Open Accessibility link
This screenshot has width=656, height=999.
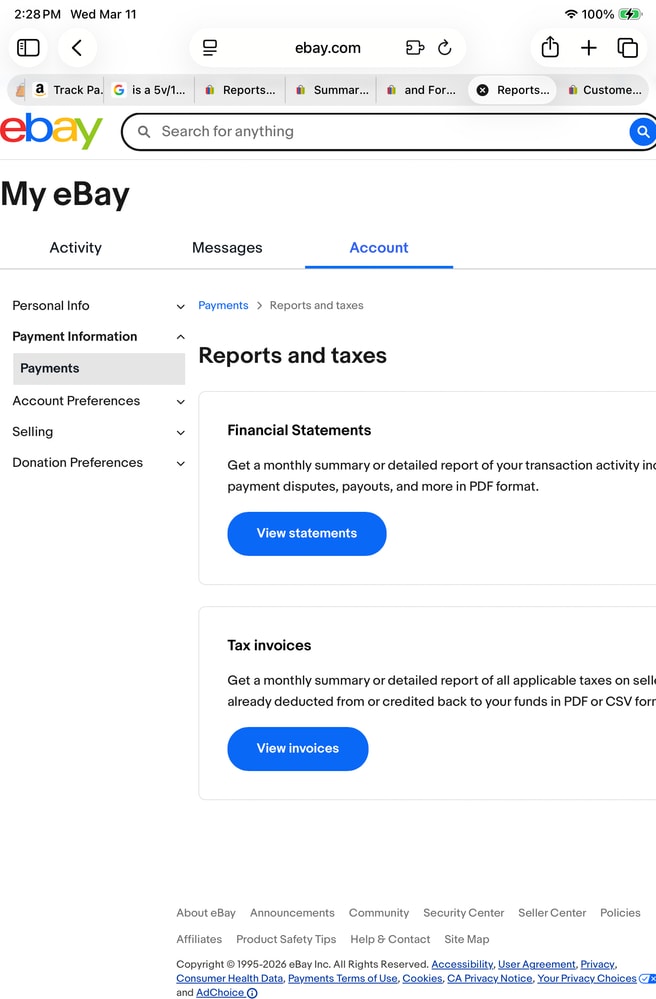tap(462, 964)
